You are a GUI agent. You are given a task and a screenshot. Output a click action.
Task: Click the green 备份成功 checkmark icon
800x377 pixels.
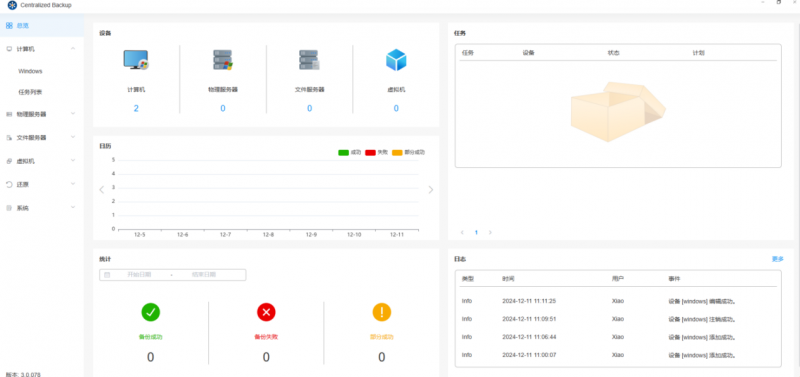[151, 312]
